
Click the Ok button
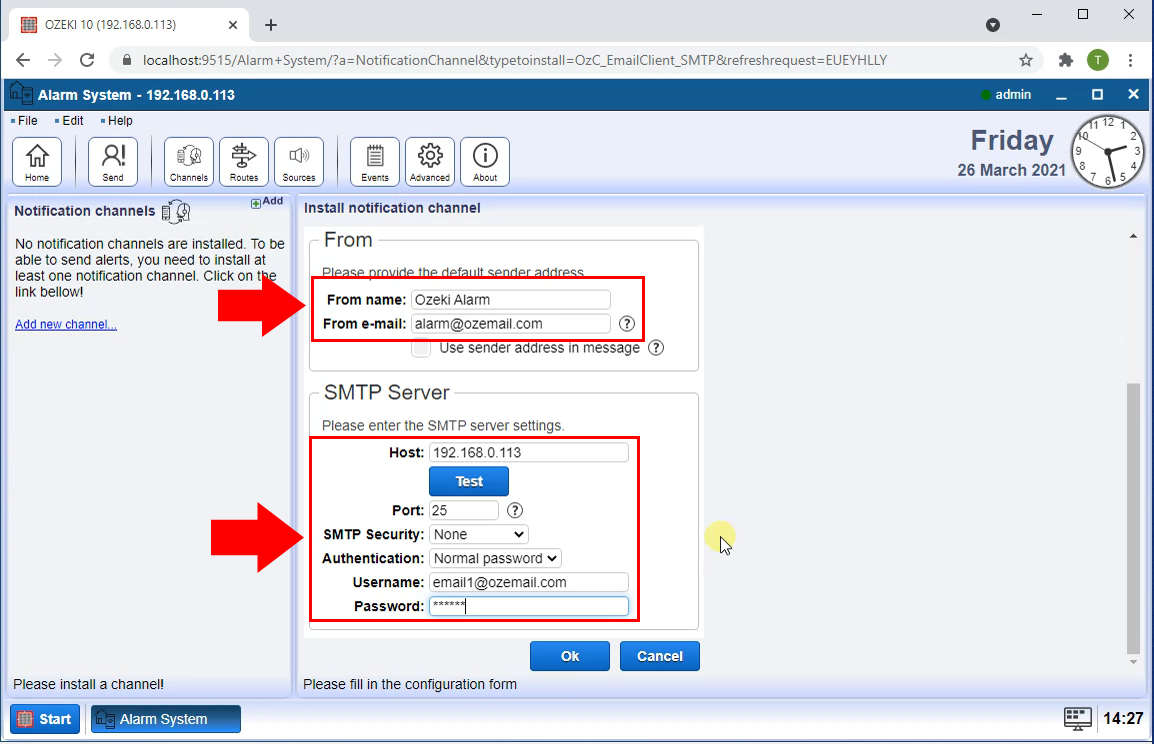pos(570,656)
